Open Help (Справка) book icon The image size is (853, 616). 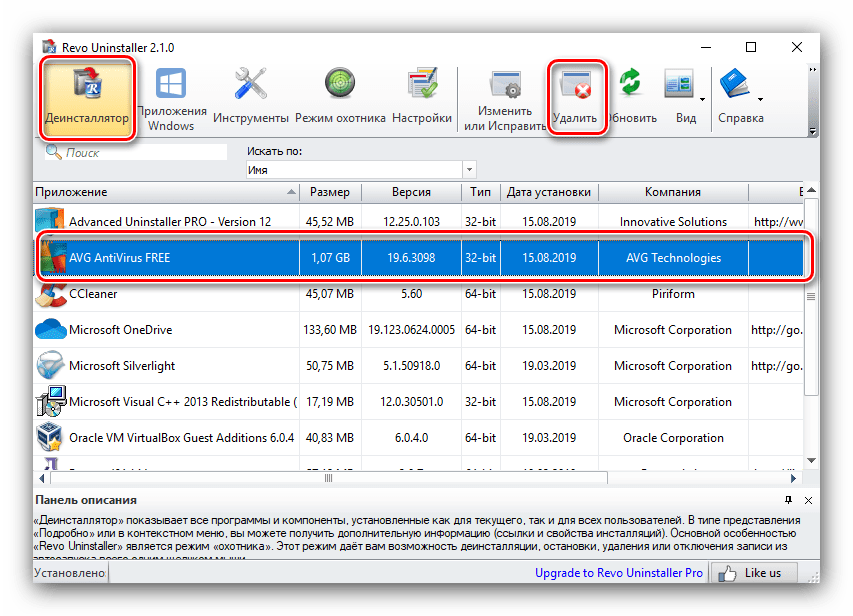tap(734, 83)
